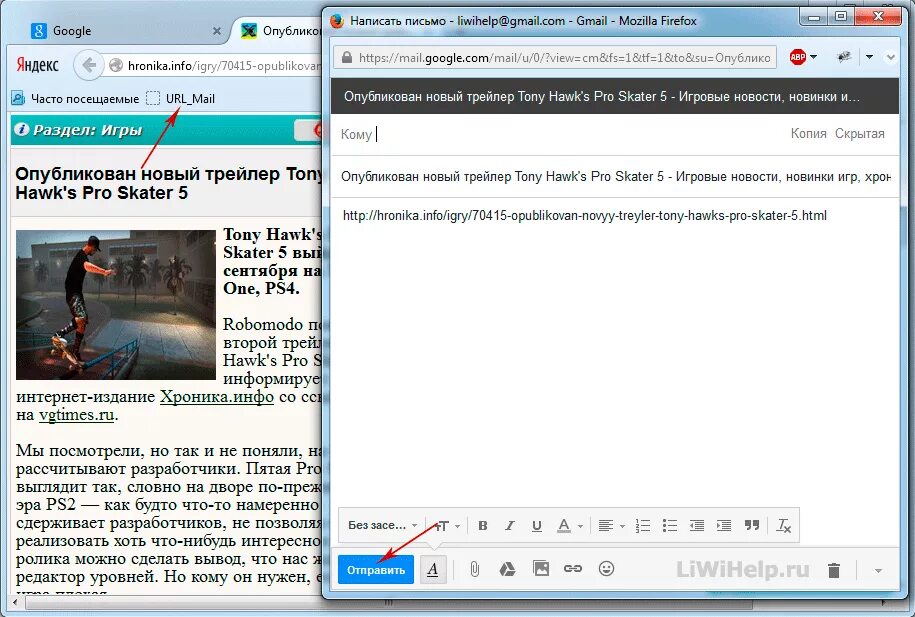Open more options arrow beside trash
Screen dimensions: 915x617
(878, 570)
